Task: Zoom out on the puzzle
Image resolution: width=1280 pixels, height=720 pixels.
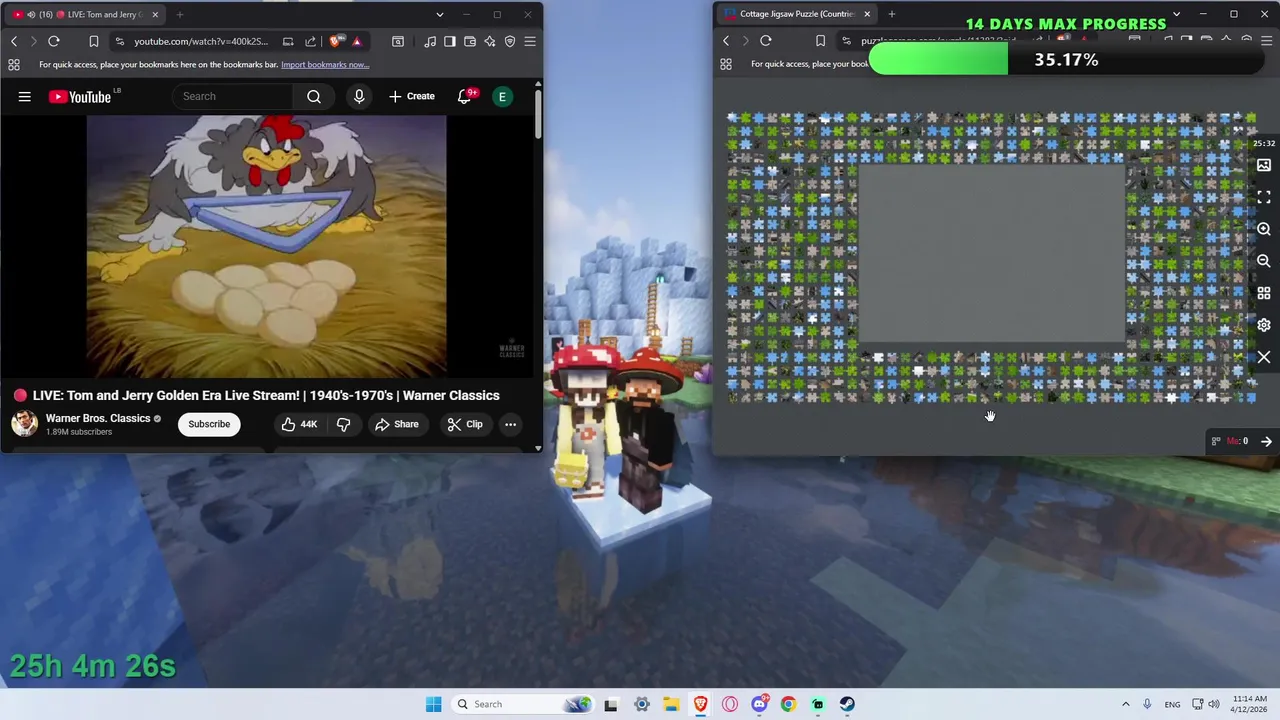Action: click(1264, 261)
